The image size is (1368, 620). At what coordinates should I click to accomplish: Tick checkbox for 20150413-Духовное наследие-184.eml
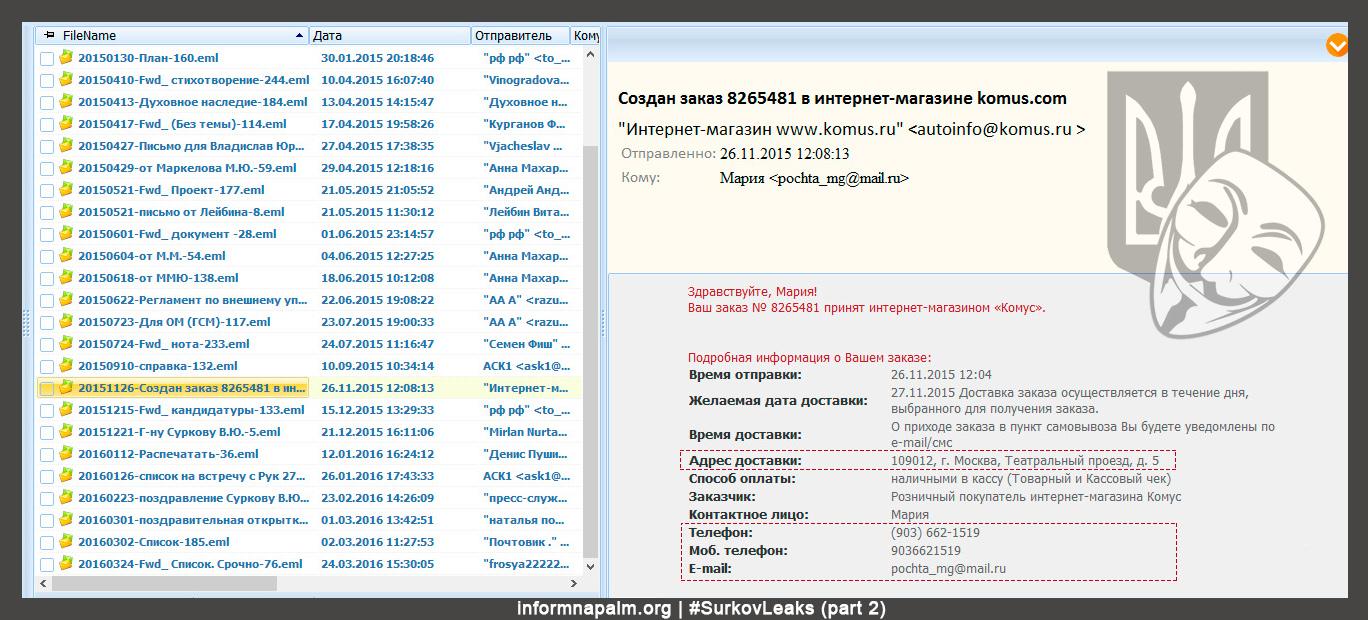point(47,103)
